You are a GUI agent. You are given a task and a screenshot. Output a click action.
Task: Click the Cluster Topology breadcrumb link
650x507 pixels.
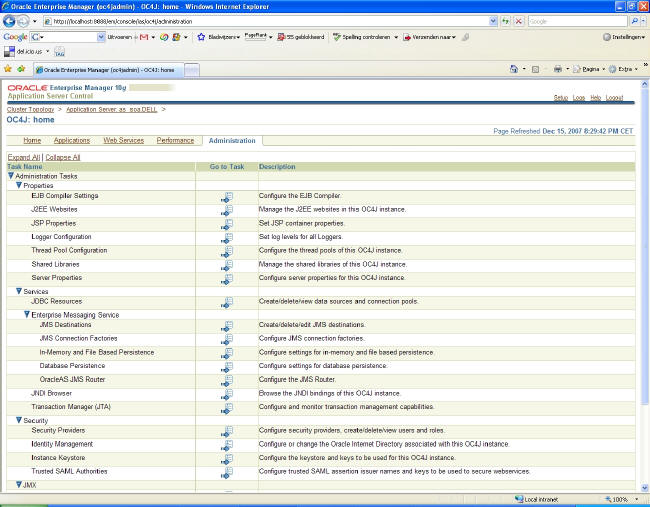click(31, 108)
